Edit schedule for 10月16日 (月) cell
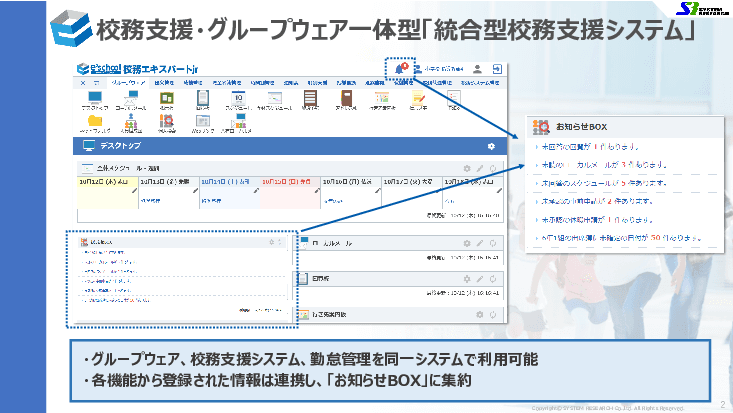 [x=377, y=191]
